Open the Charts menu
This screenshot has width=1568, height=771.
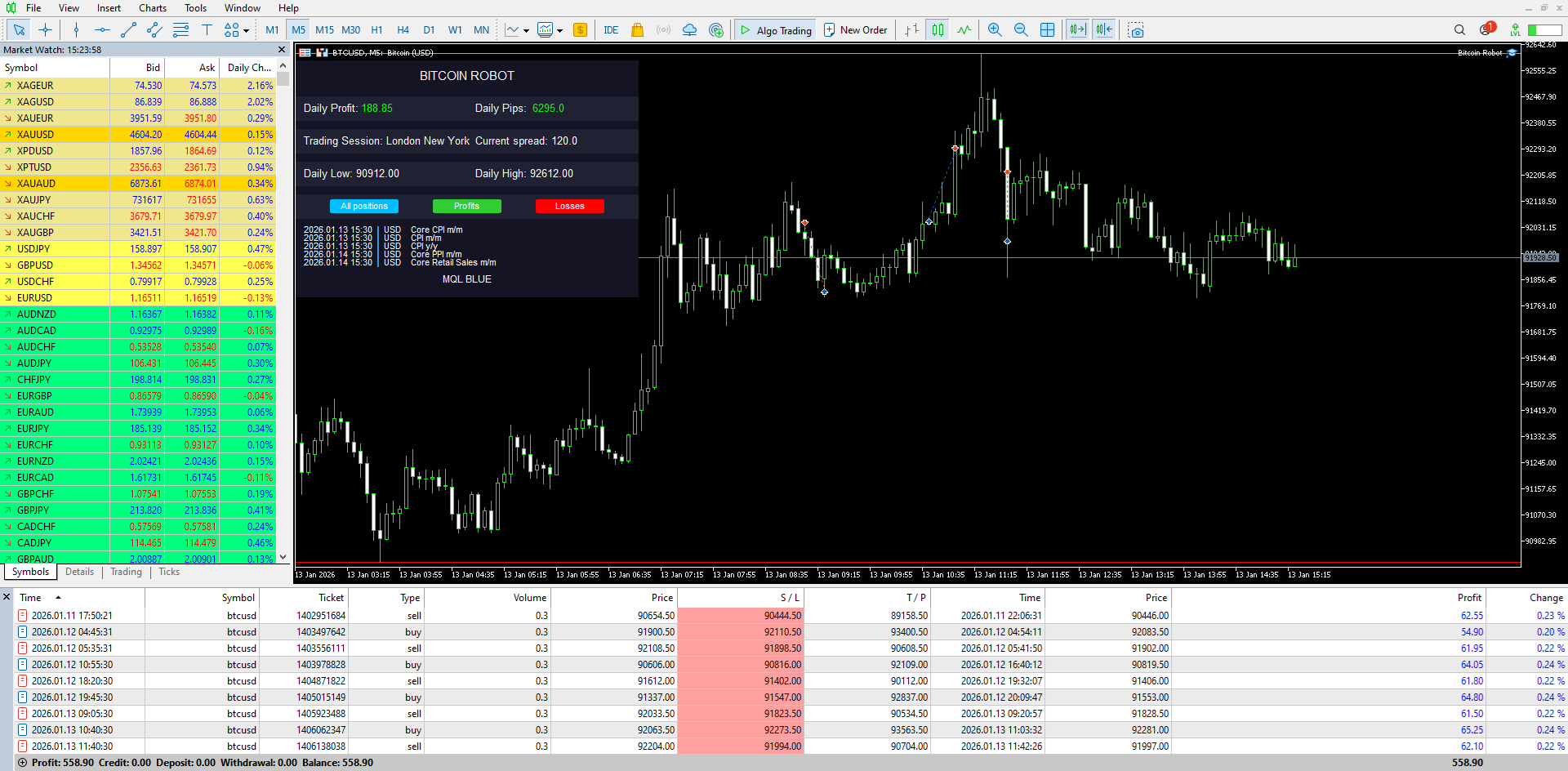point(153,8)
